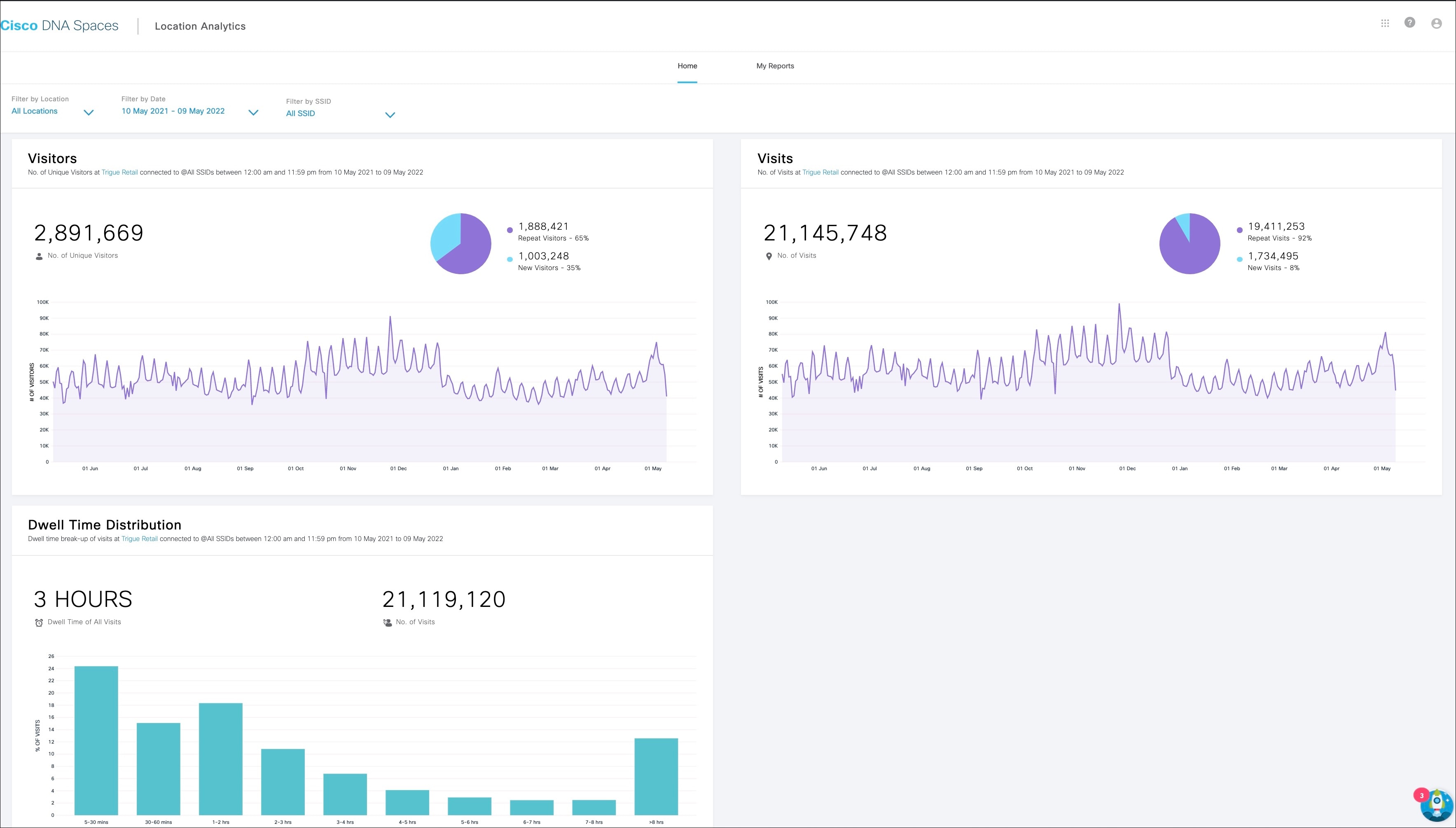Click Trigue Retail link in Dwell Time section
This screenshot has height=828, width=1456.
(x=139, y=539)
